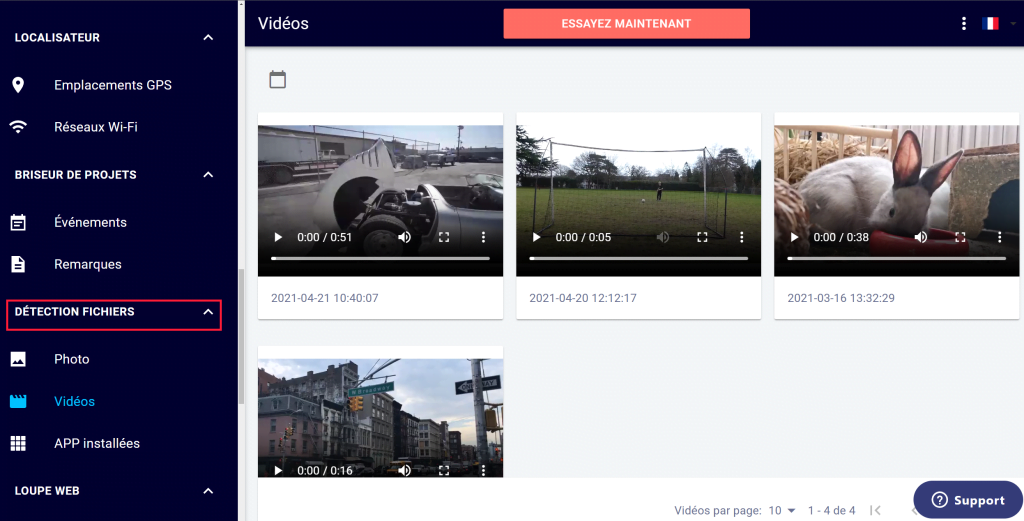Click timestamp 2021-03-16 13:32:29

pyautogui.click(x=841, y=298)
